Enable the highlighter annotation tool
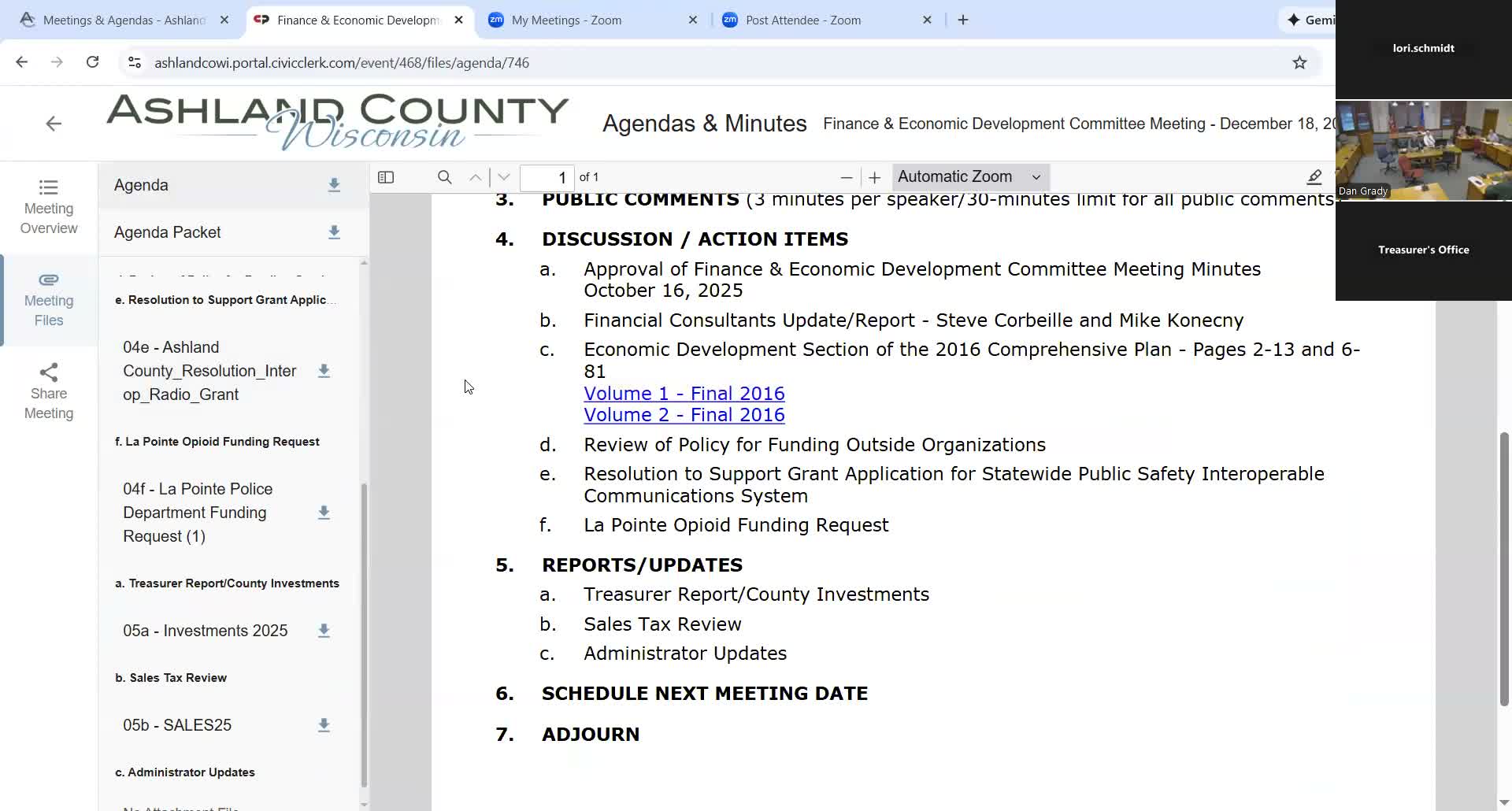Image resolution: width=1512 pixels, height=811 pixels. pos(1314,177)
